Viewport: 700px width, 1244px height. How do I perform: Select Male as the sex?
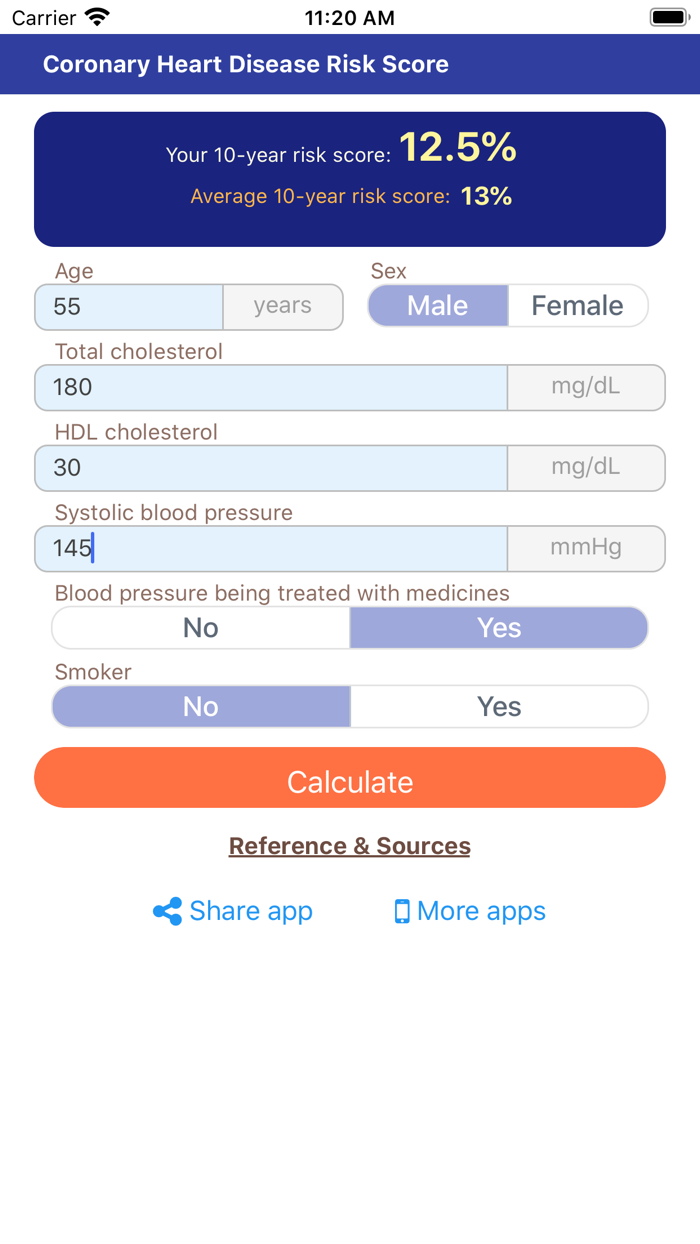click(x=438, y=306)
